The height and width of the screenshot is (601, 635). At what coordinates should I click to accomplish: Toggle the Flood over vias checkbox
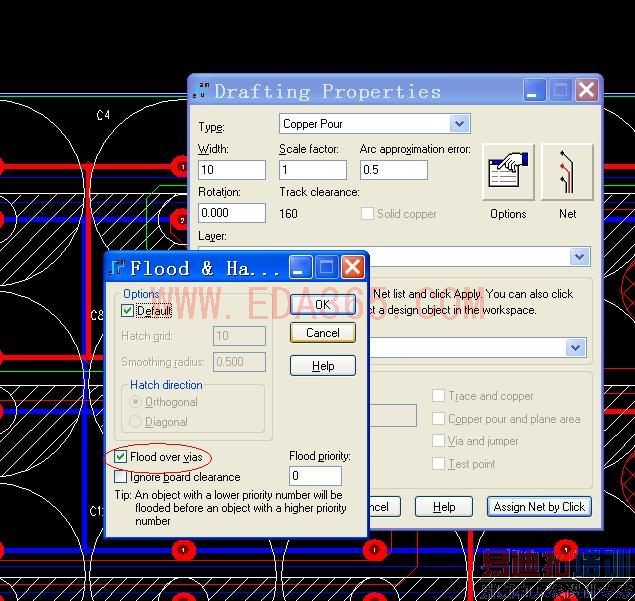pos(120,456)
